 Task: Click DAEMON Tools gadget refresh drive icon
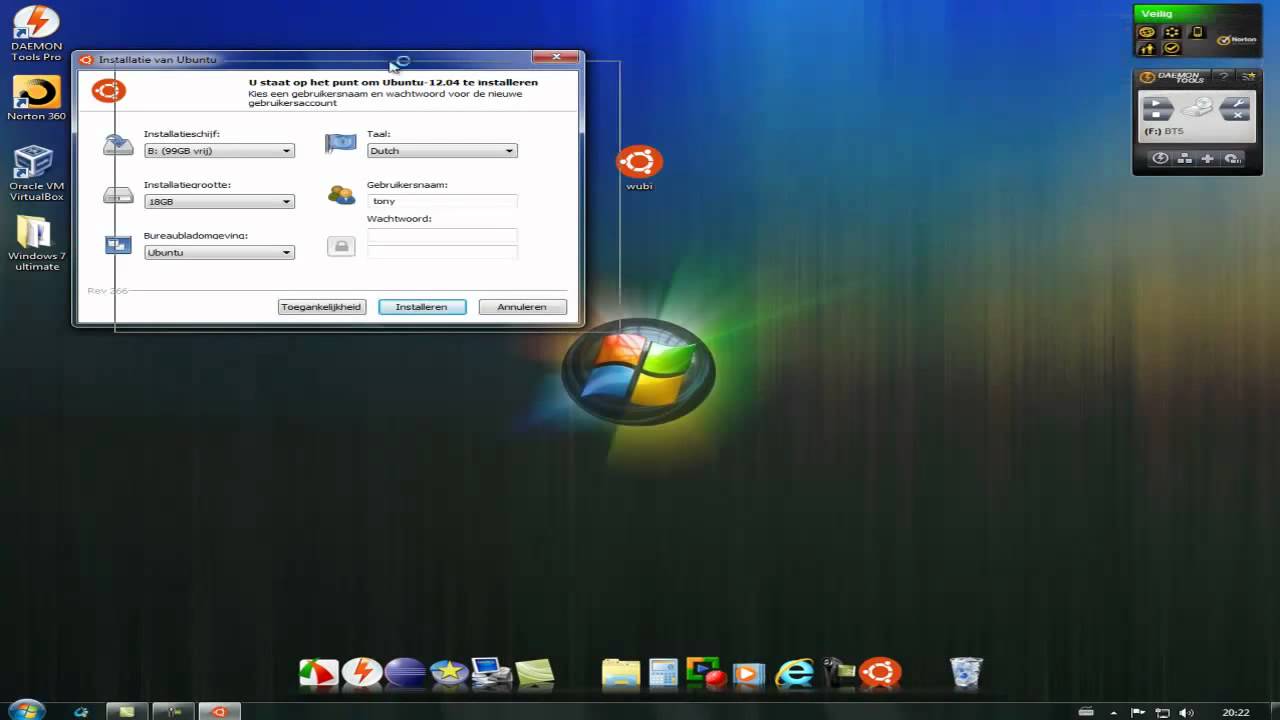pos(1233,158)
